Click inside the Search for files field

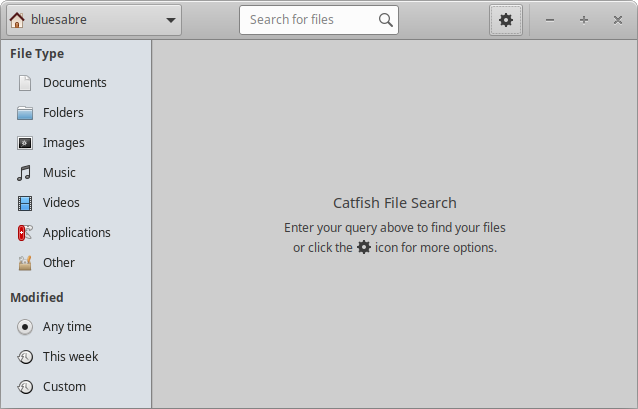[x=310, y=20]
